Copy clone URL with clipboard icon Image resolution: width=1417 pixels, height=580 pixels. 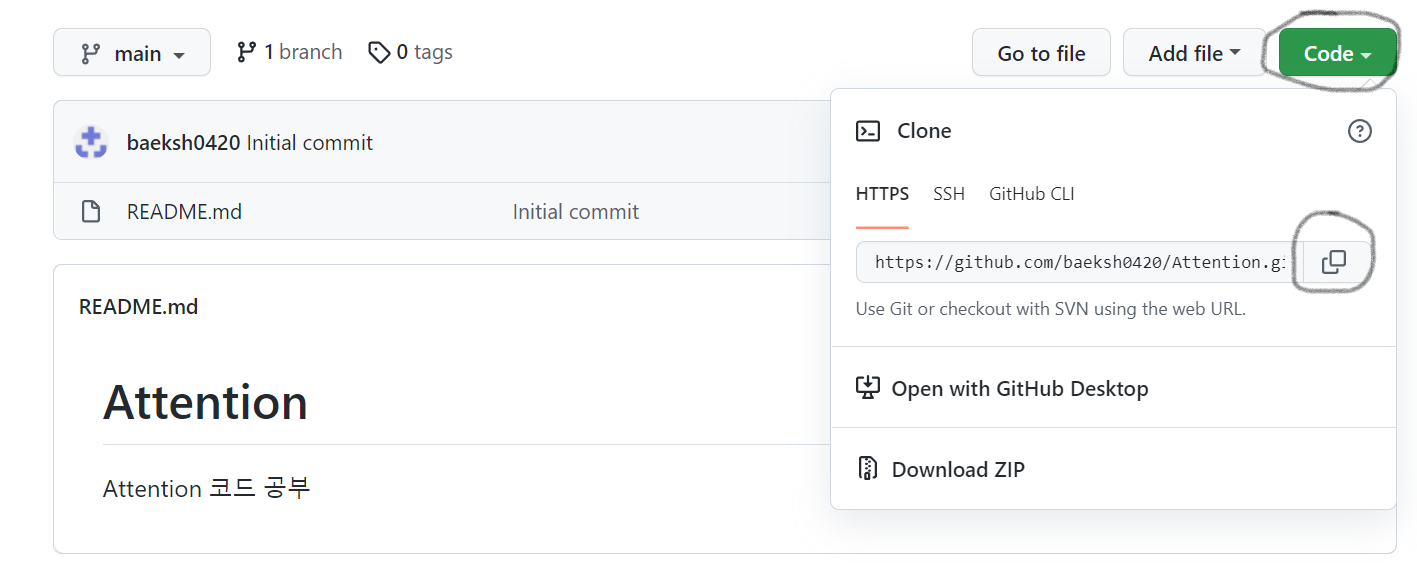(x=1334, y=262)
